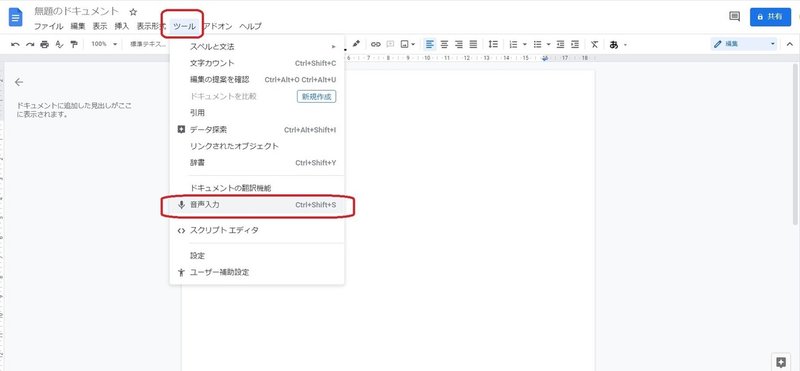This screenshot has width=800, height=371.
Task: Close the ツール menu
Action: pyautogui.click(x=184, y=26)
